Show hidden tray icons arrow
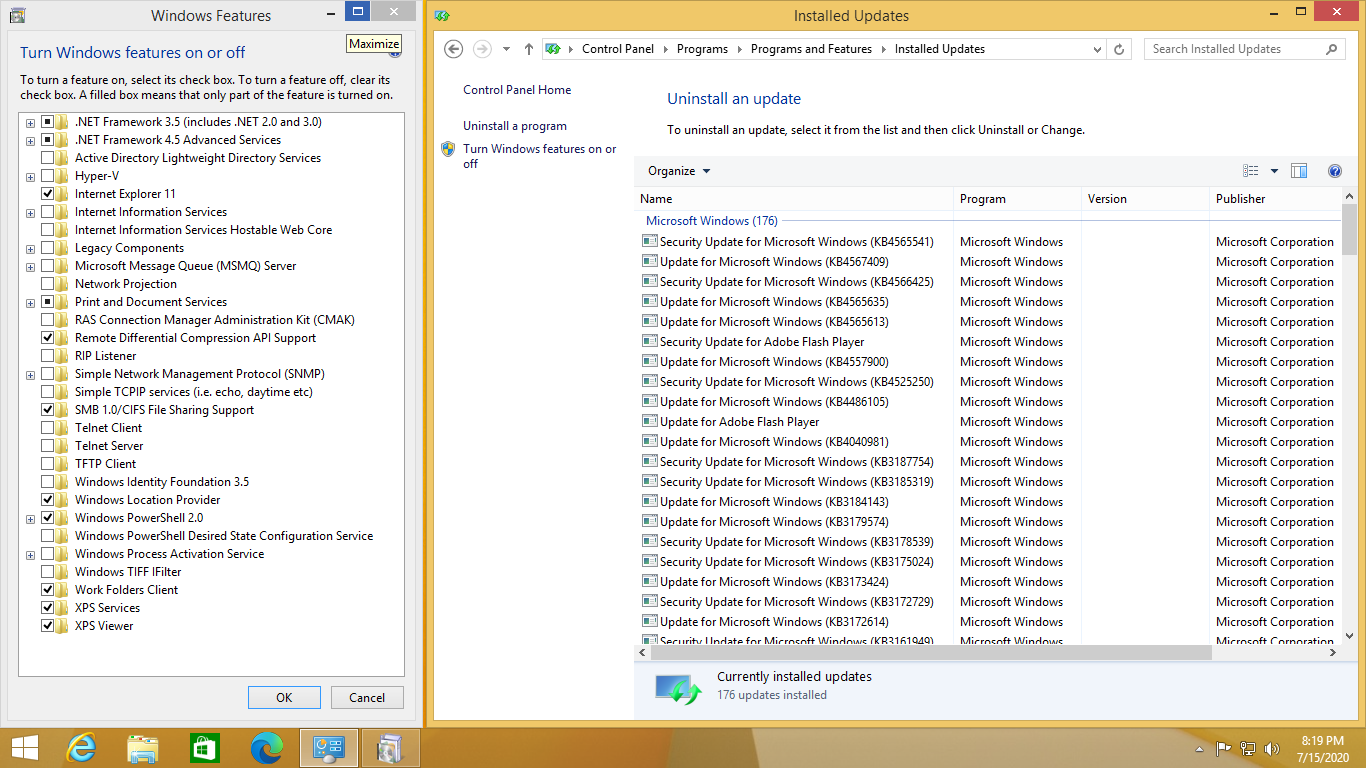The width and height of the screenshot is (1366, 768). pos(1199,748)
